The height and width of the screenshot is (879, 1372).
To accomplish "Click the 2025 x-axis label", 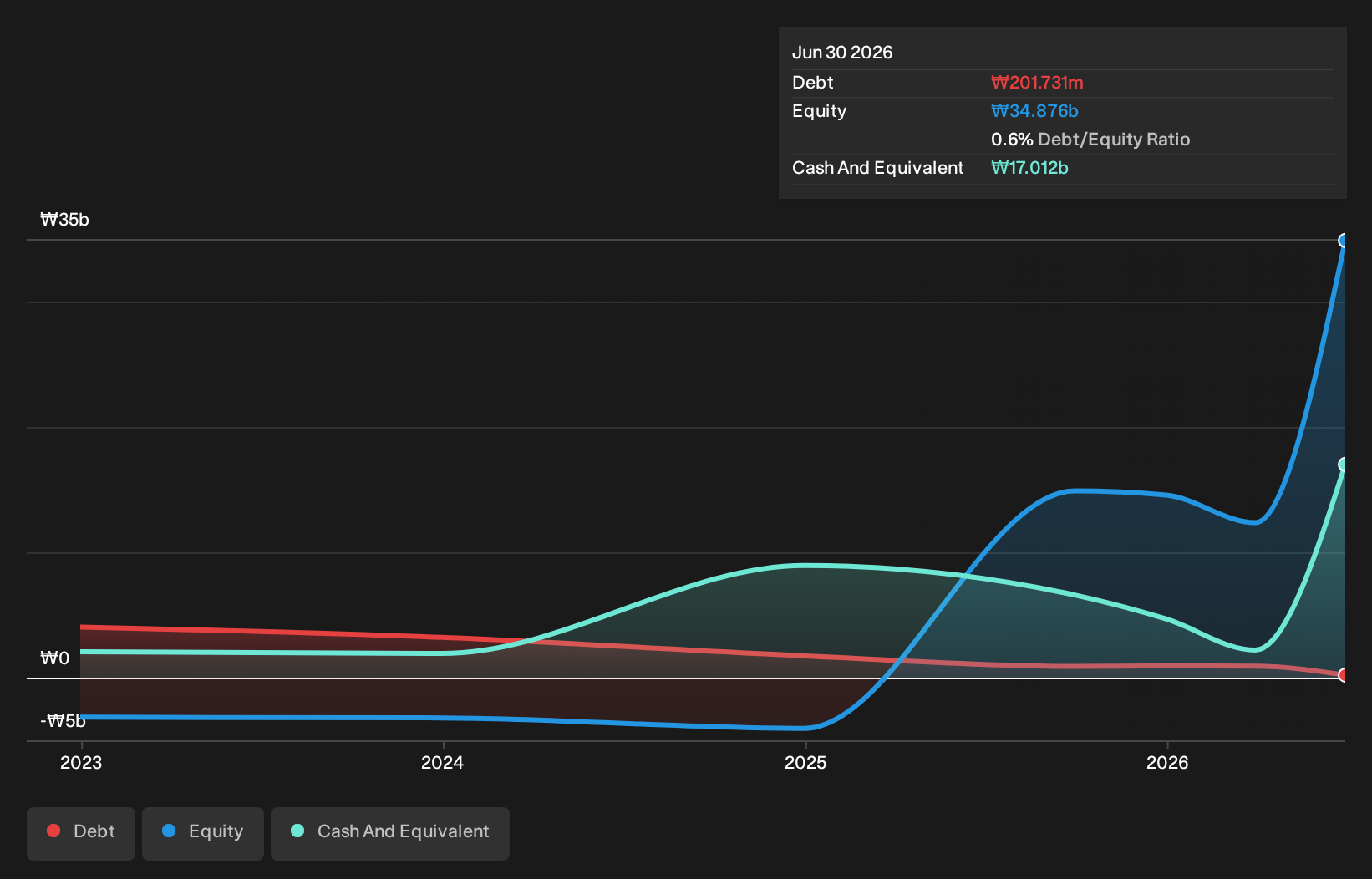I will pyautogui.click(x=805, y=762).
